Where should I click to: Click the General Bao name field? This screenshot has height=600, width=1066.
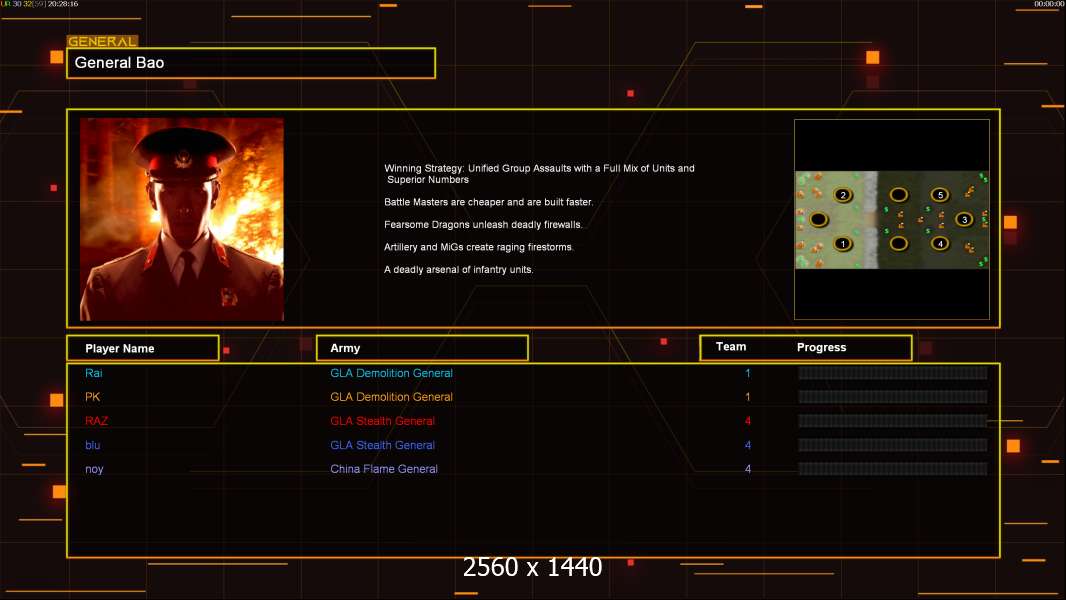[x=251, y=63]
